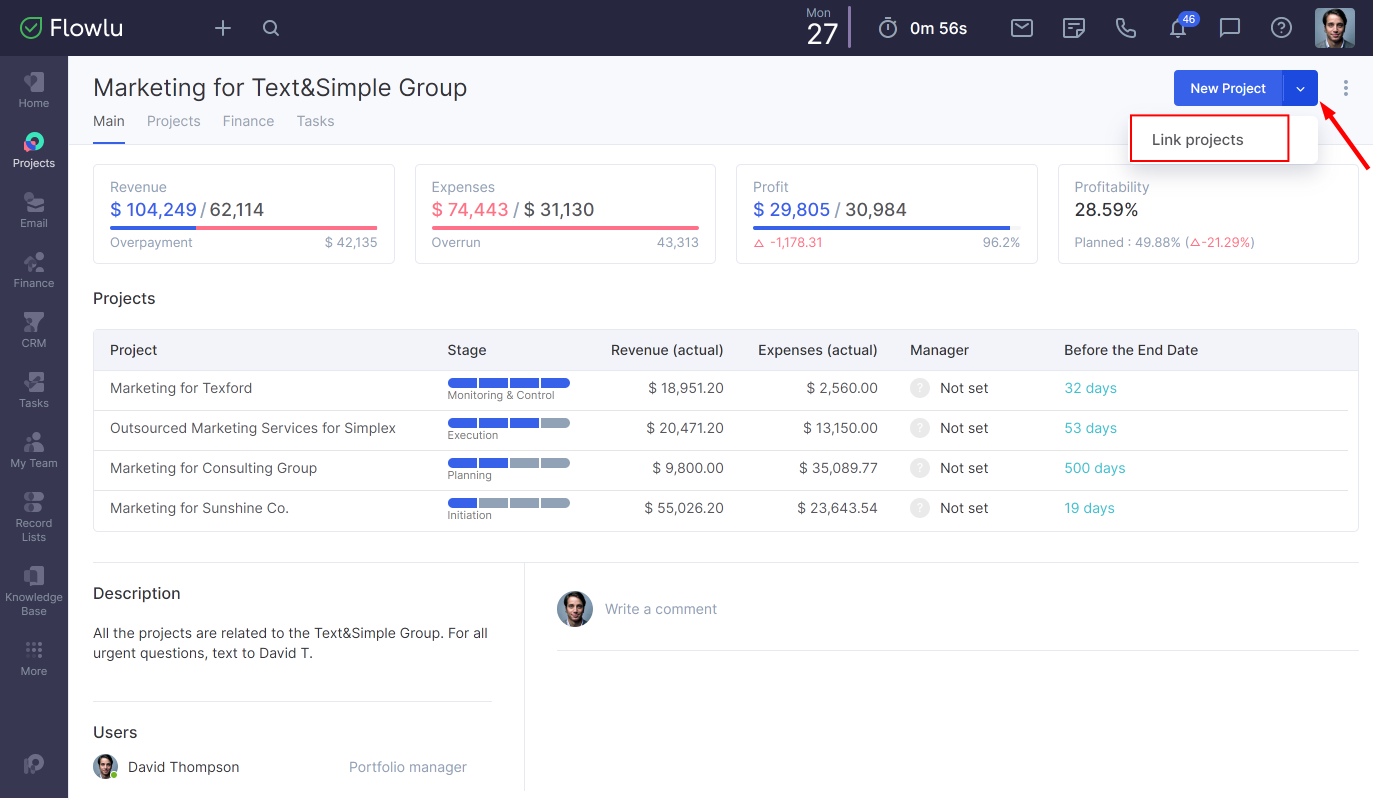Screen dimensions: 1373x800
Task: Click the Profit $ 29,805 value
Action: (x=792, y=210)
